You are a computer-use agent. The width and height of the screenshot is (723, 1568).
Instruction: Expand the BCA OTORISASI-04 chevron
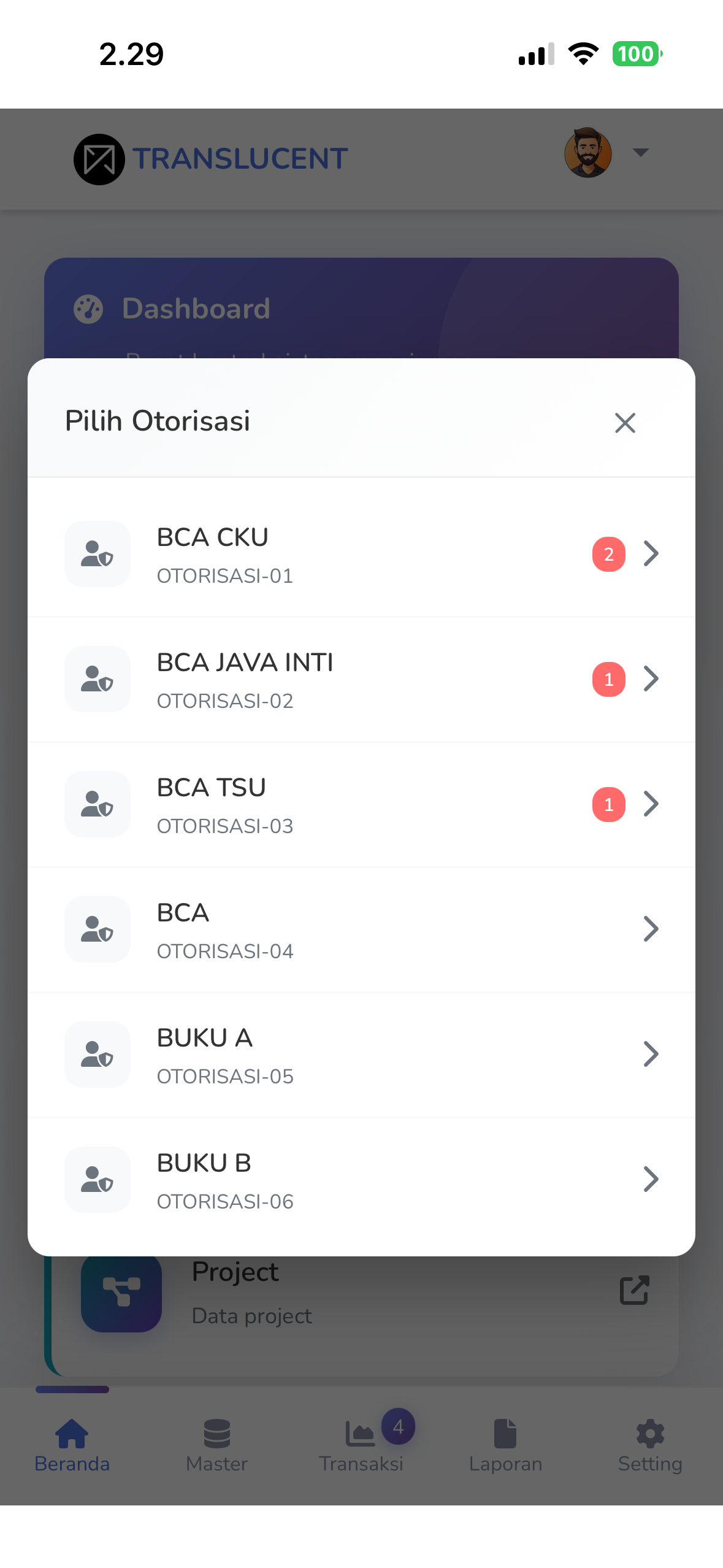point(651,929)
